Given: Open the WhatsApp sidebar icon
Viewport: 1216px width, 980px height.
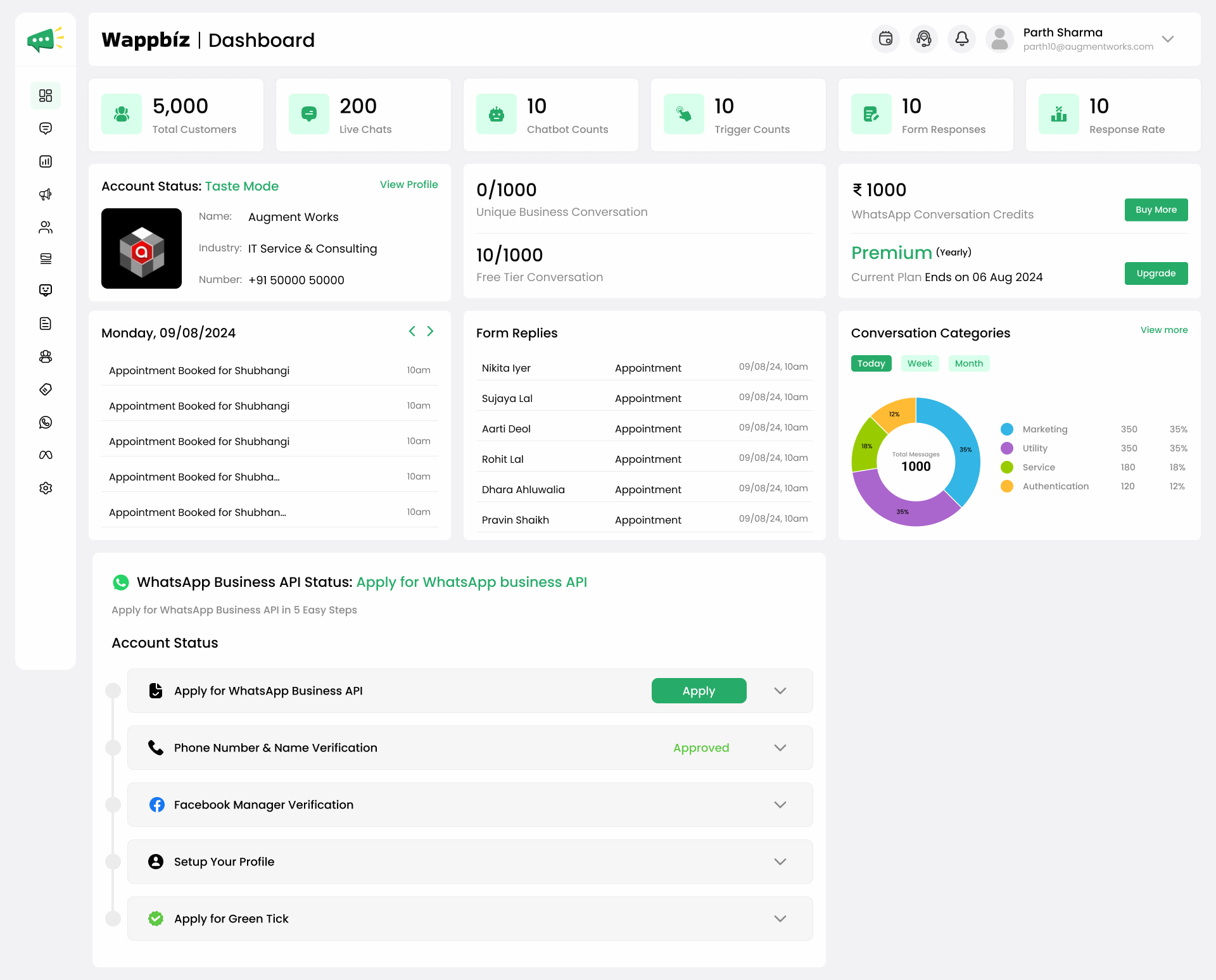Looking at the screenshot, I should click(x=45, y=422).
